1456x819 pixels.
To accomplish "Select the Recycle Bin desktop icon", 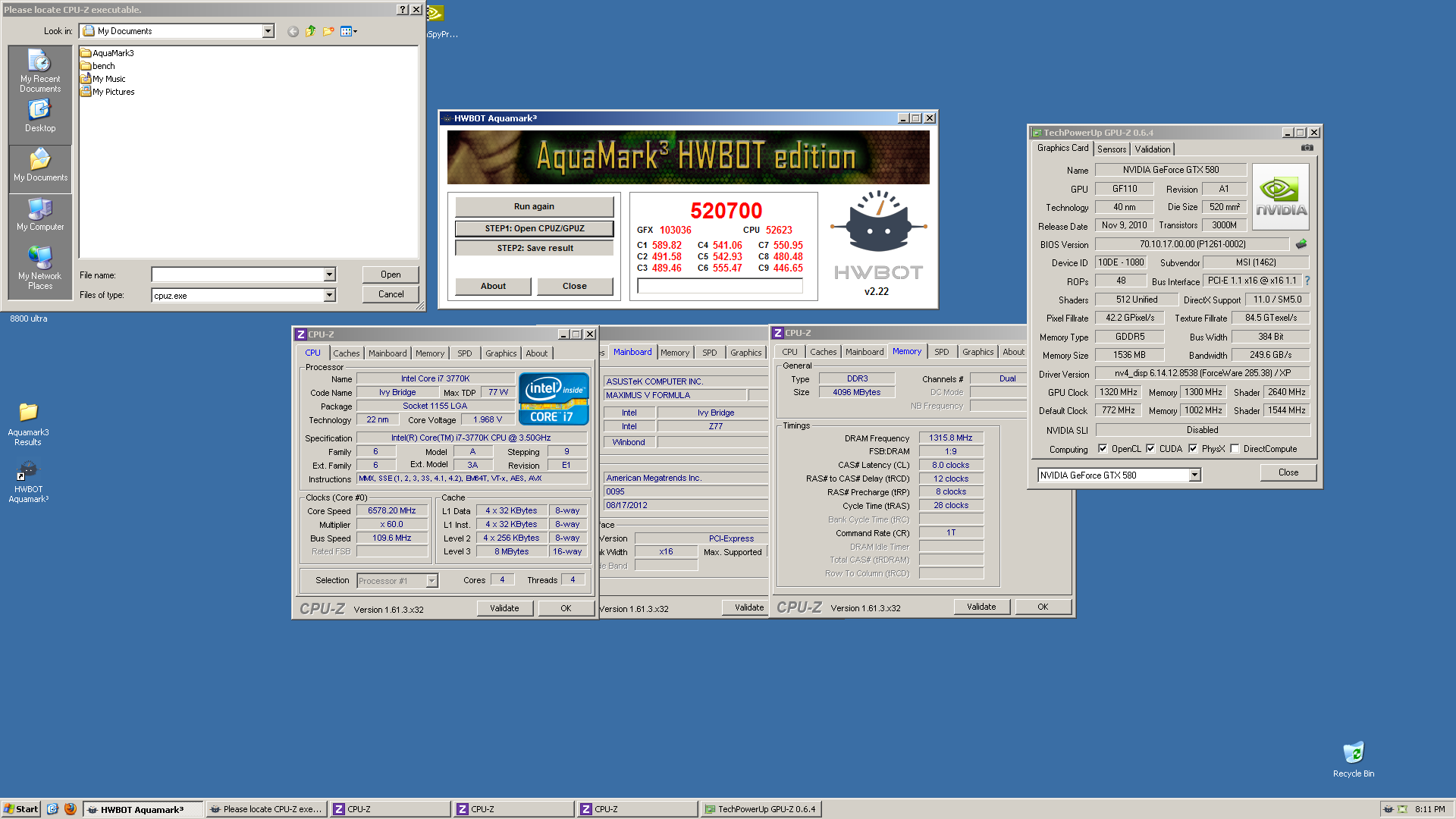I will point(1354,759).
